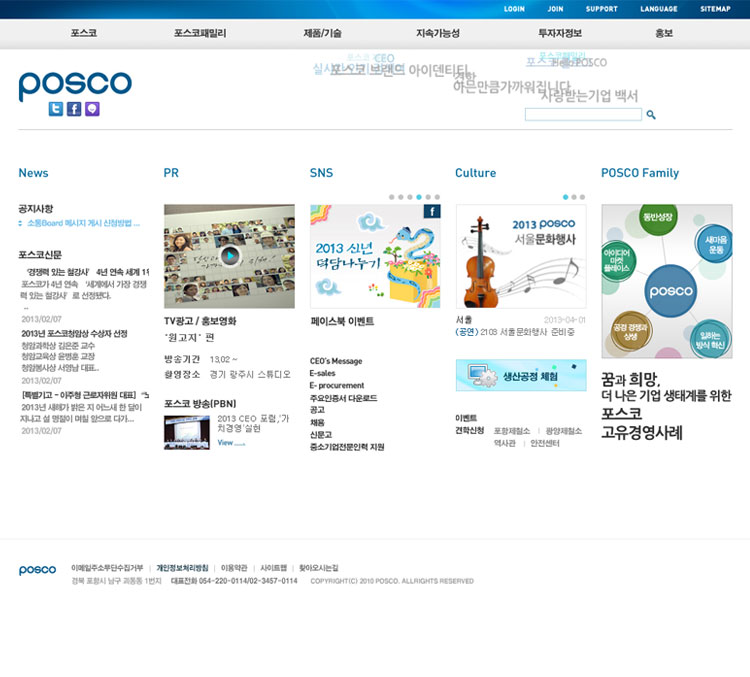Image resolution: width=750 pixels, height=677 pixels.
Task: Select the third Culture carousel dot
Action: (x=582, y=197)
